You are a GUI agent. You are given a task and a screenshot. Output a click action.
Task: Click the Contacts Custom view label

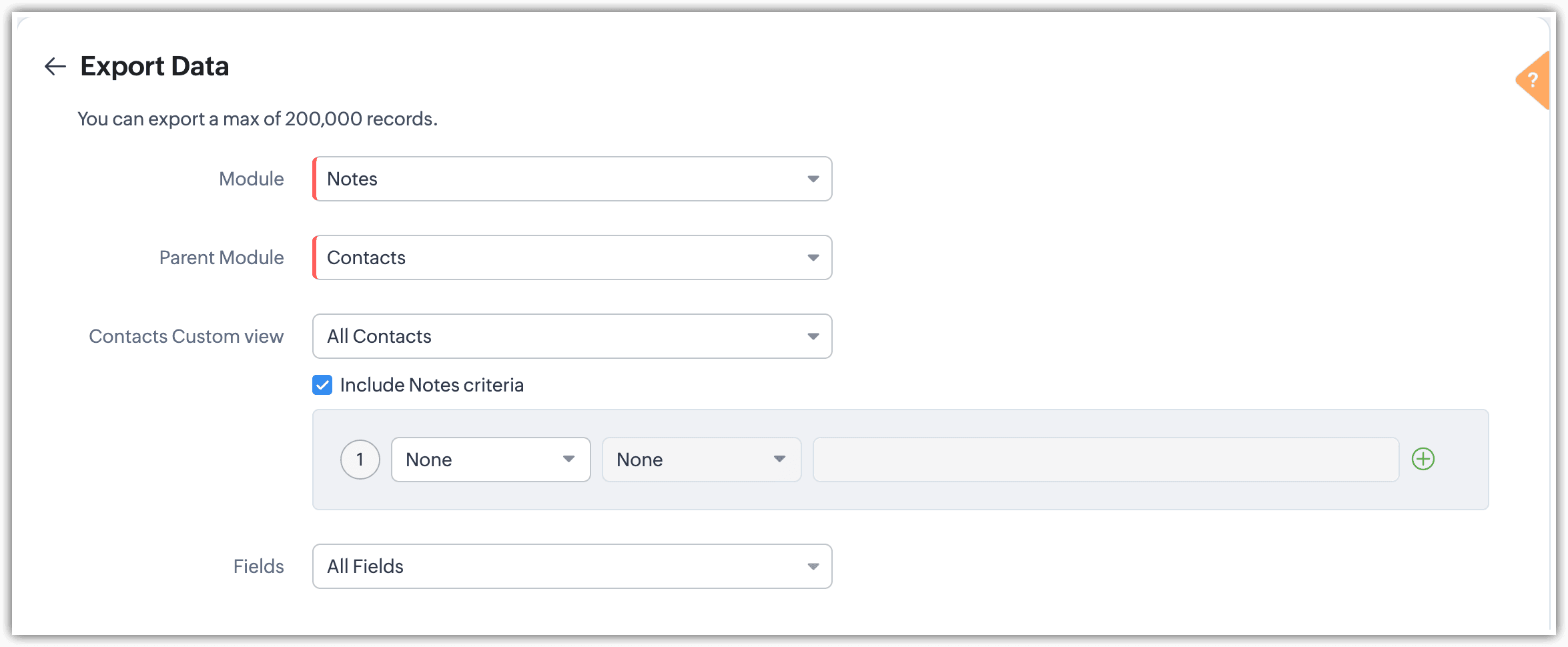click(x=186, y=336)
